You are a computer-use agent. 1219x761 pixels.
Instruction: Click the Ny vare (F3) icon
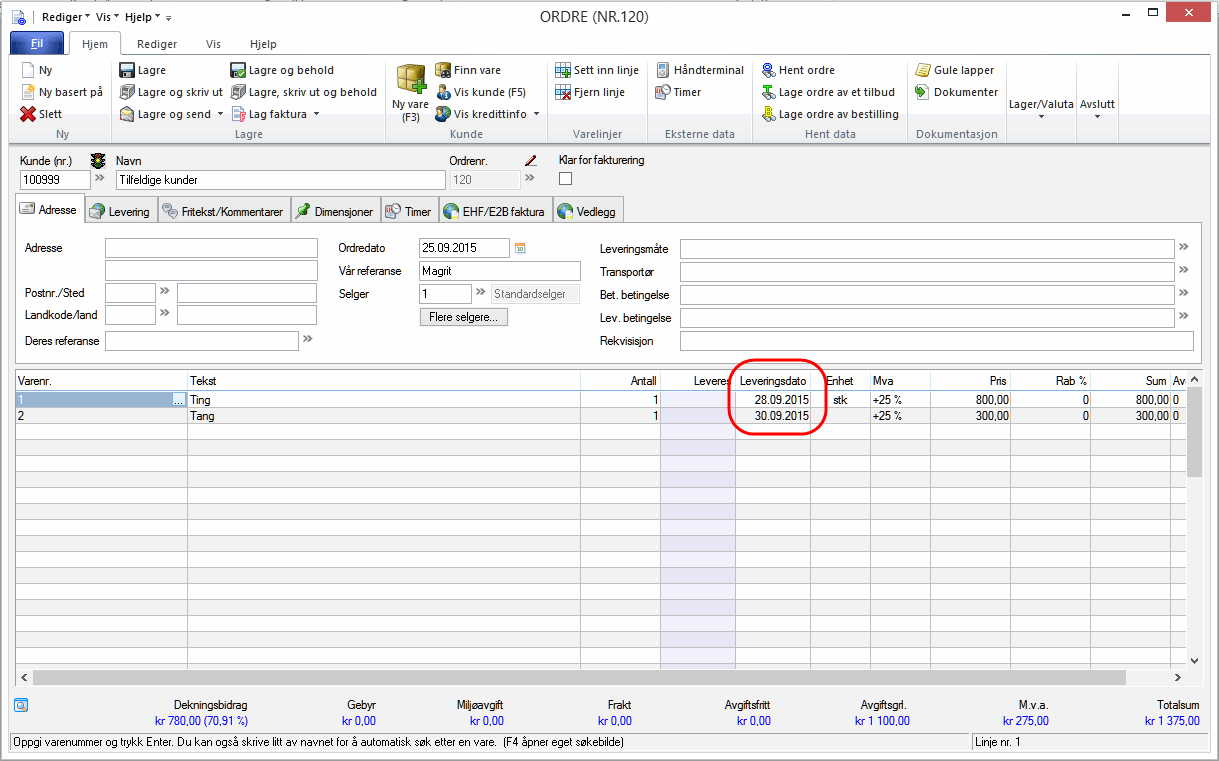point(410,80)
